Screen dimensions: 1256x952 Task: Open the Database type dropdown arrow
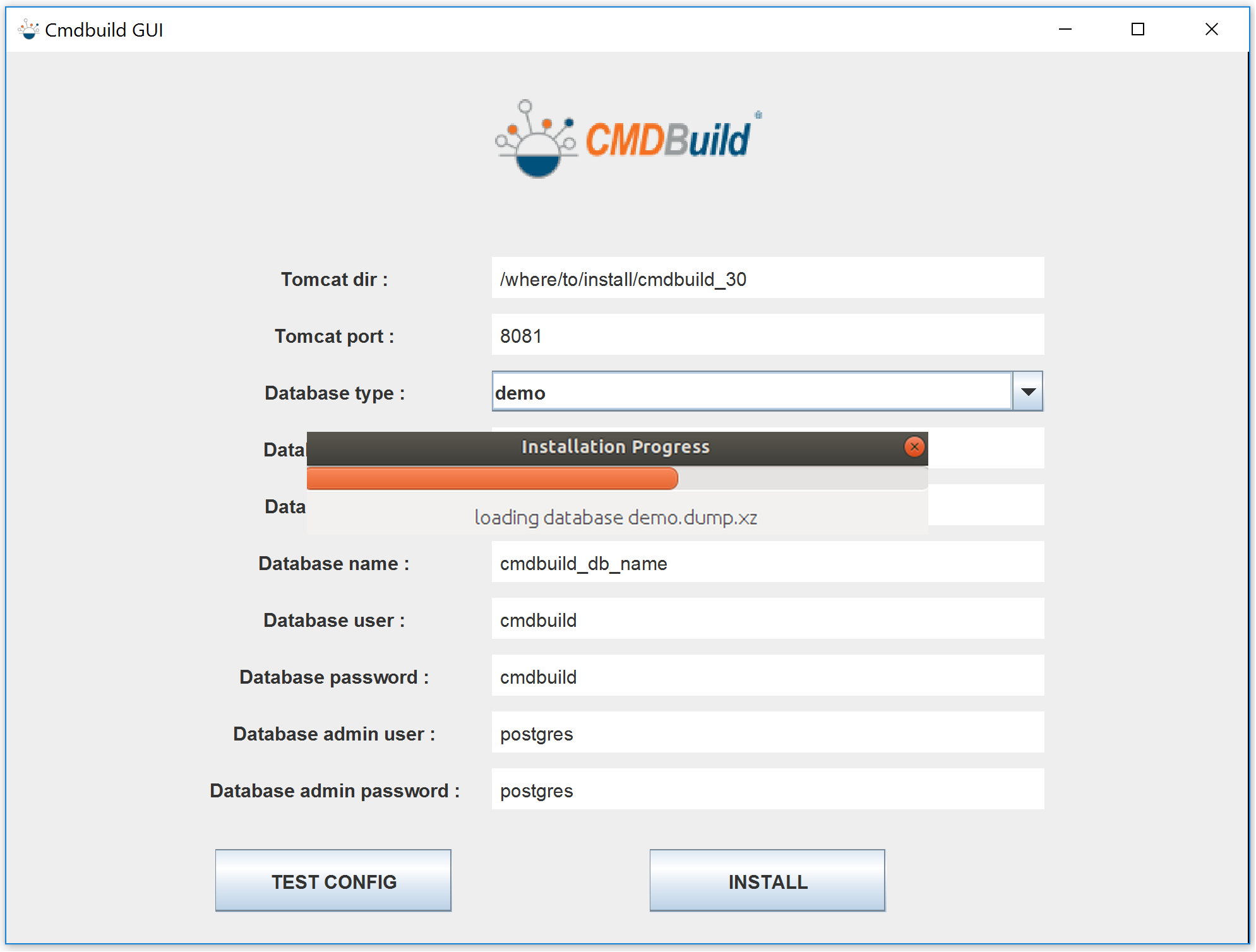1027,392
